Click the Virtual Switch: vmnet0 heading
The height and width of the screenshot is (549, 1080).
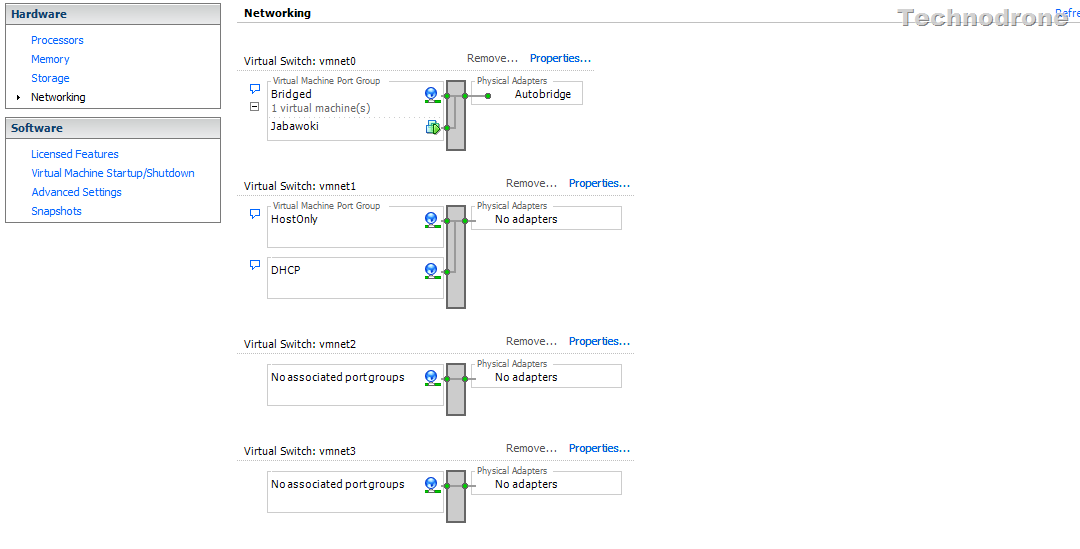pos(300,61)
